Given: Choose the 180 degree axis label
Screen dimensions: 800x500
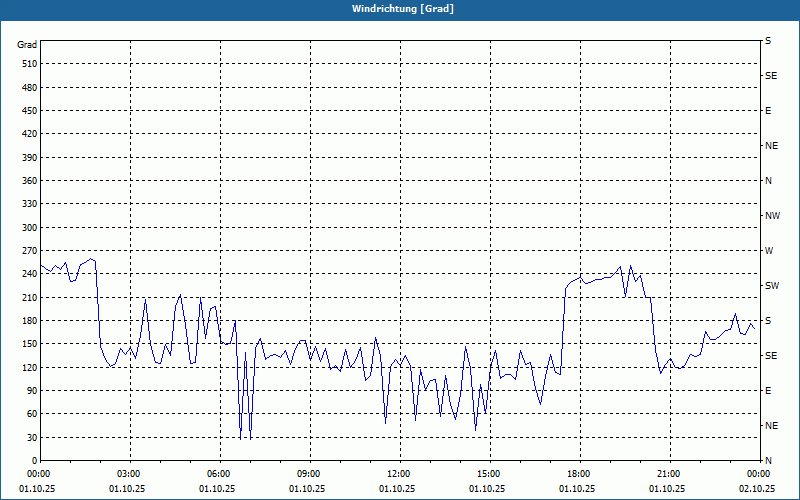Looking at the screenshot, I should pos(30,321).
